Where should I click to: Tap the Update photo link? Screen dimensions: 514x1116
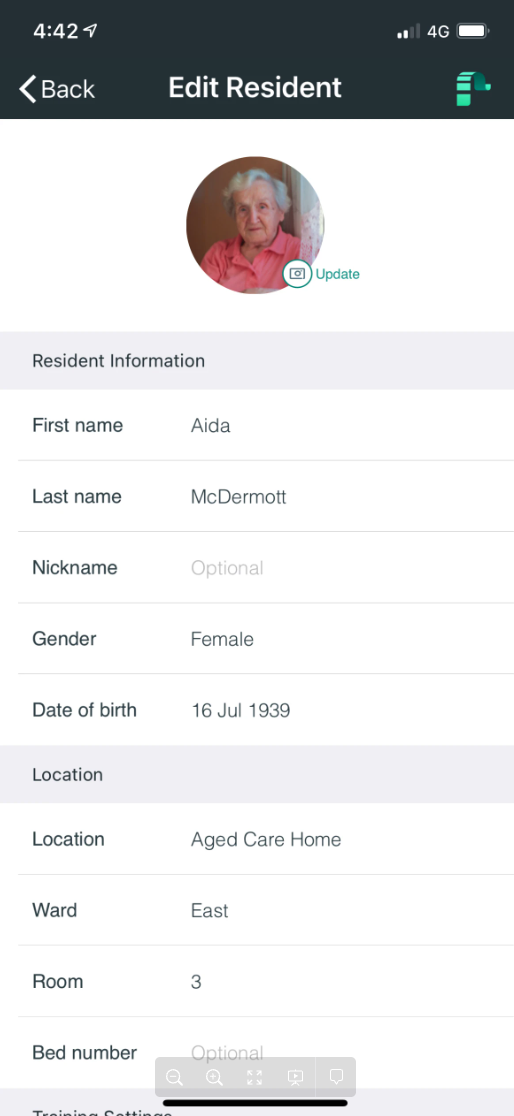coord(337,274)
